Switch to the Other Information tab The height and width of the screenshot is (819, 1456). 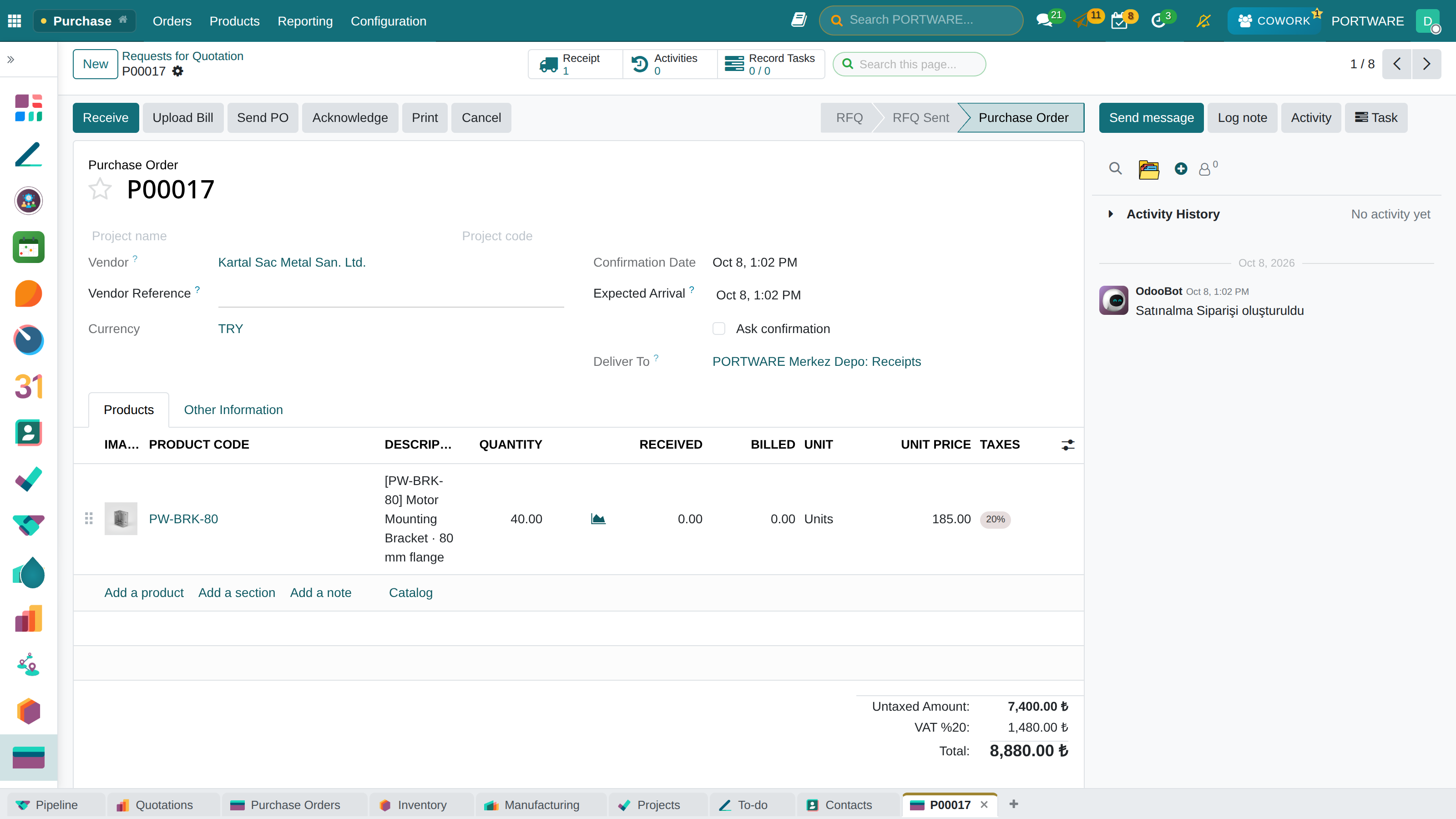coord(233,410)
